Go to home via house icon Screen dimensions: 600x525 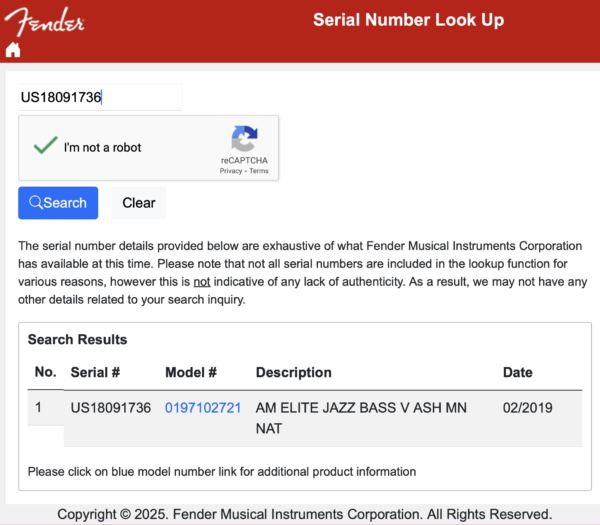click(x=13, y=50)
